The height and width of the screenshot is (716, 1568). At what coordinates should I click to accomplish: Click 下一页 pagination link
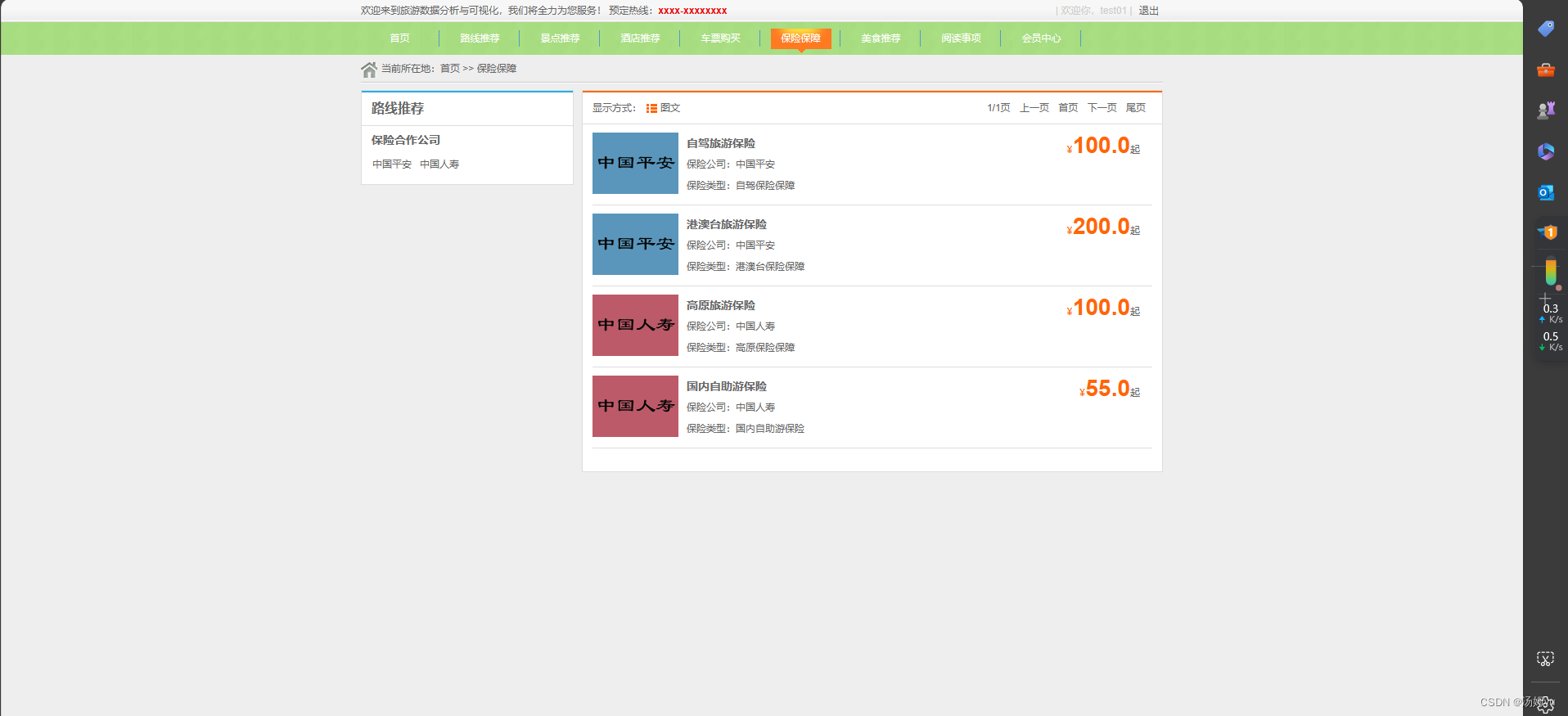[1102, 108]
